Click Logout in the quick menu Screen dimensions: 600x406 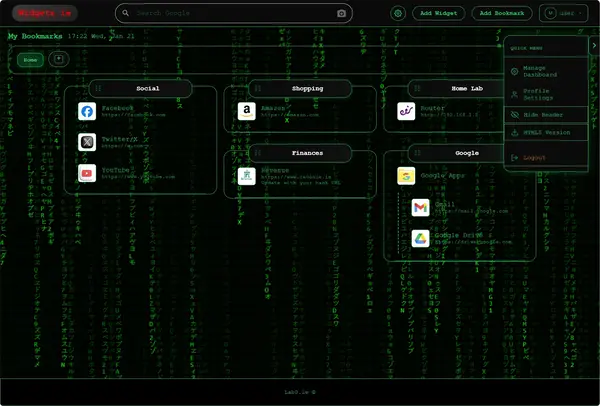[x=534, y=157]
